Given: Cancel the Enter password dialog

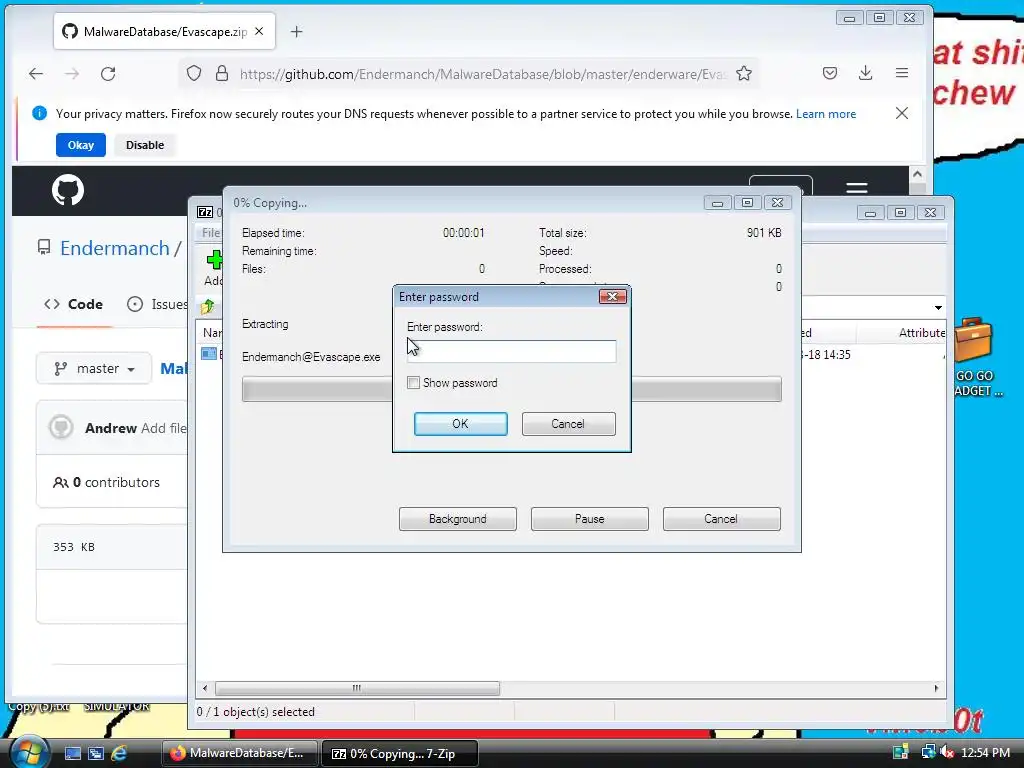Looking at the screenshot, I should (568, 424).
